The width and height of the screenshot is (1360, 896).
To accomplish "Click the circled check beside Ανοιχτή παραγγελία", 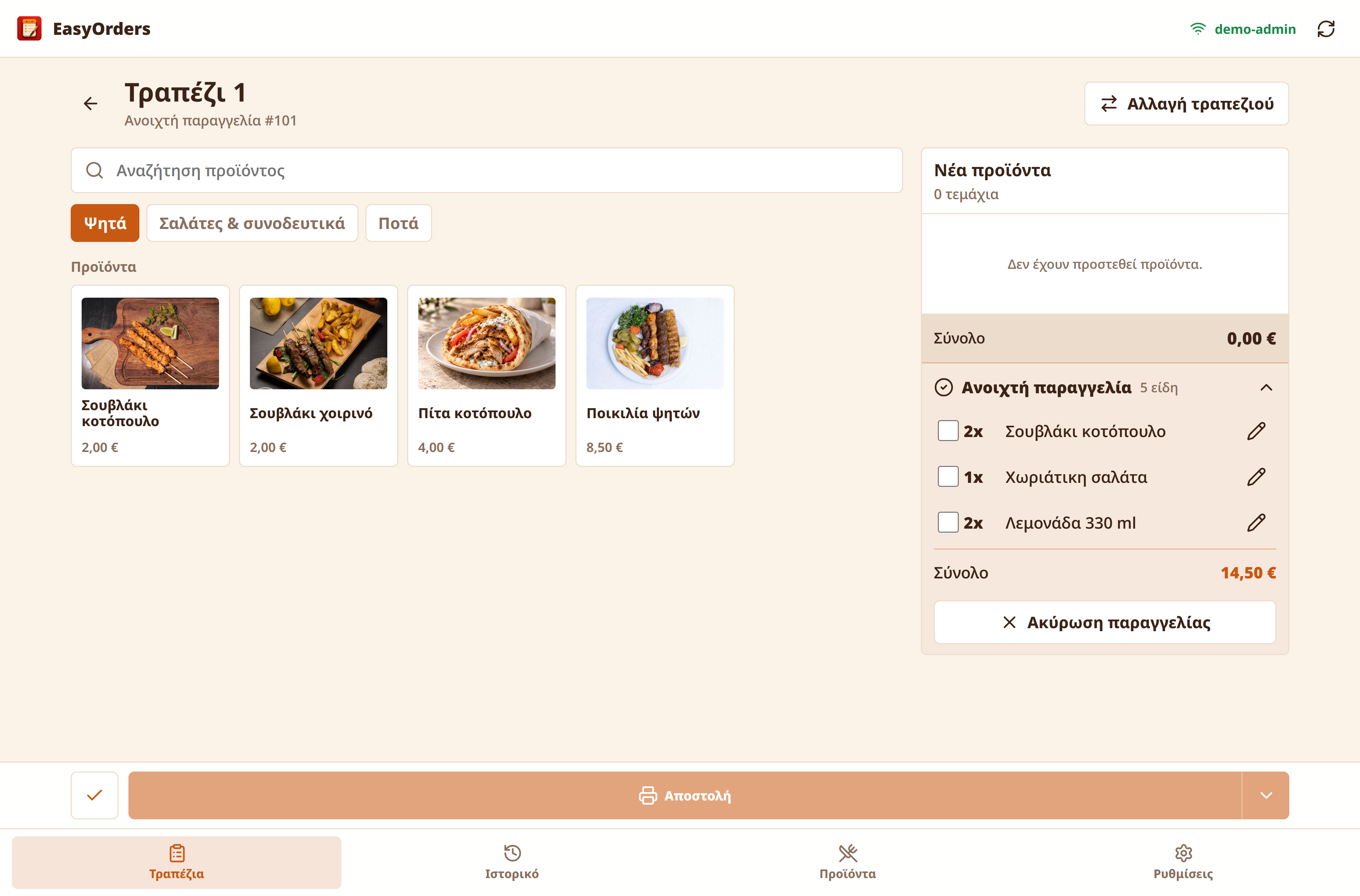I will (x=944, y=387).
